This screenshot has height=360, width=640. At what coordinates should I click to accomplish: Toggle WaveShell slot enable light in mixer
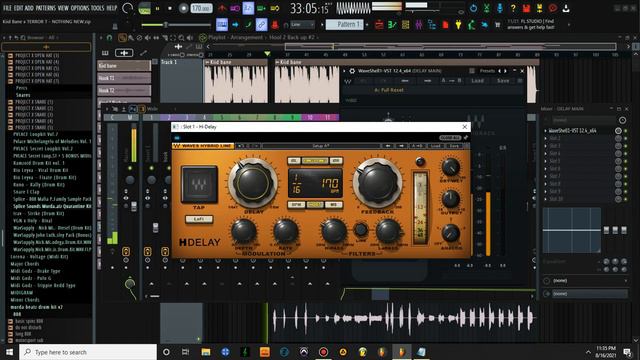[626, 131]
